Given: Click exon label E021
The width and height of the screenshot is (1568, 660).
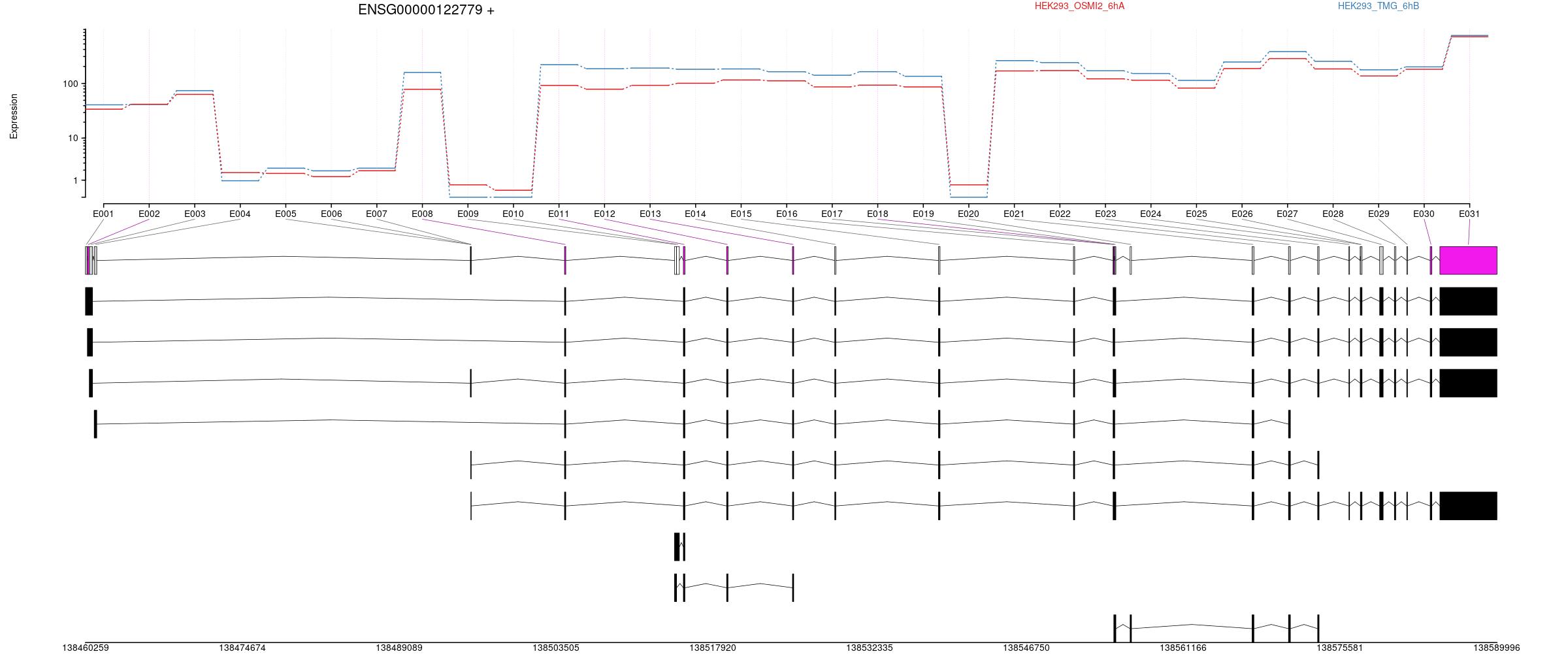Looking at the screenshot, I should pos(1014,214).
